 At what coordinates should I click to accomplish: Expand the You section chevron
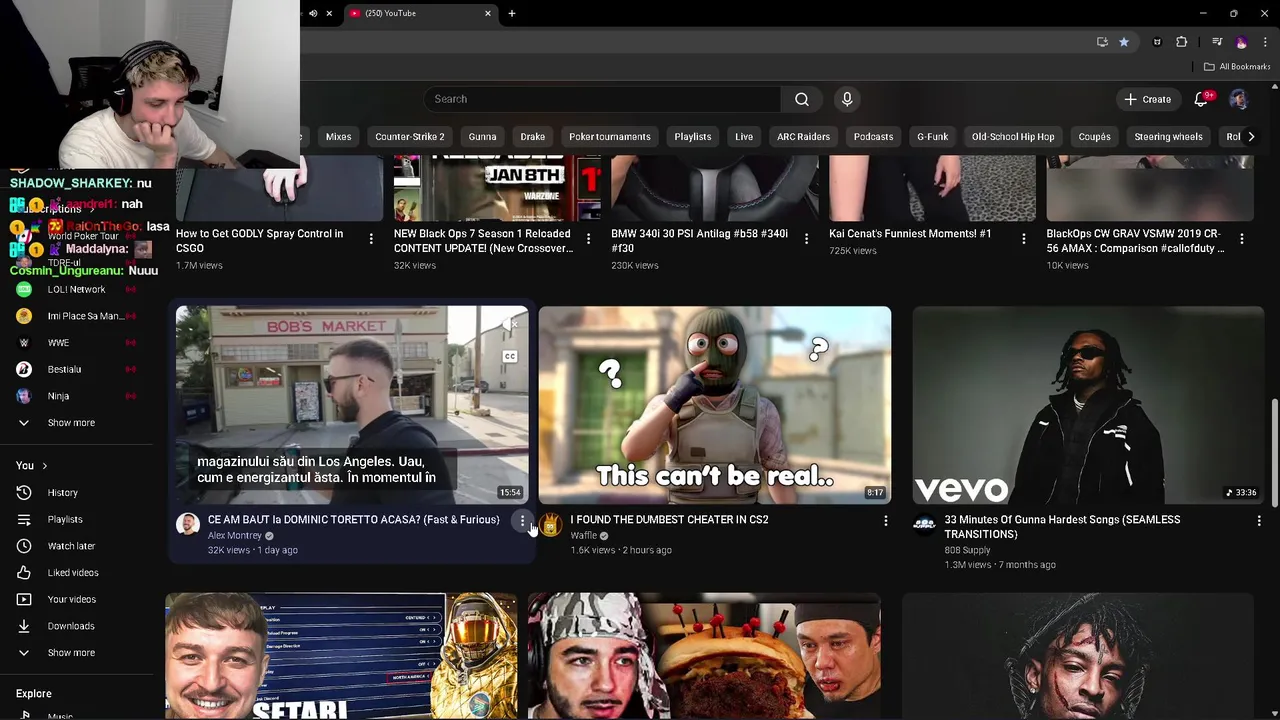[44, 466]
